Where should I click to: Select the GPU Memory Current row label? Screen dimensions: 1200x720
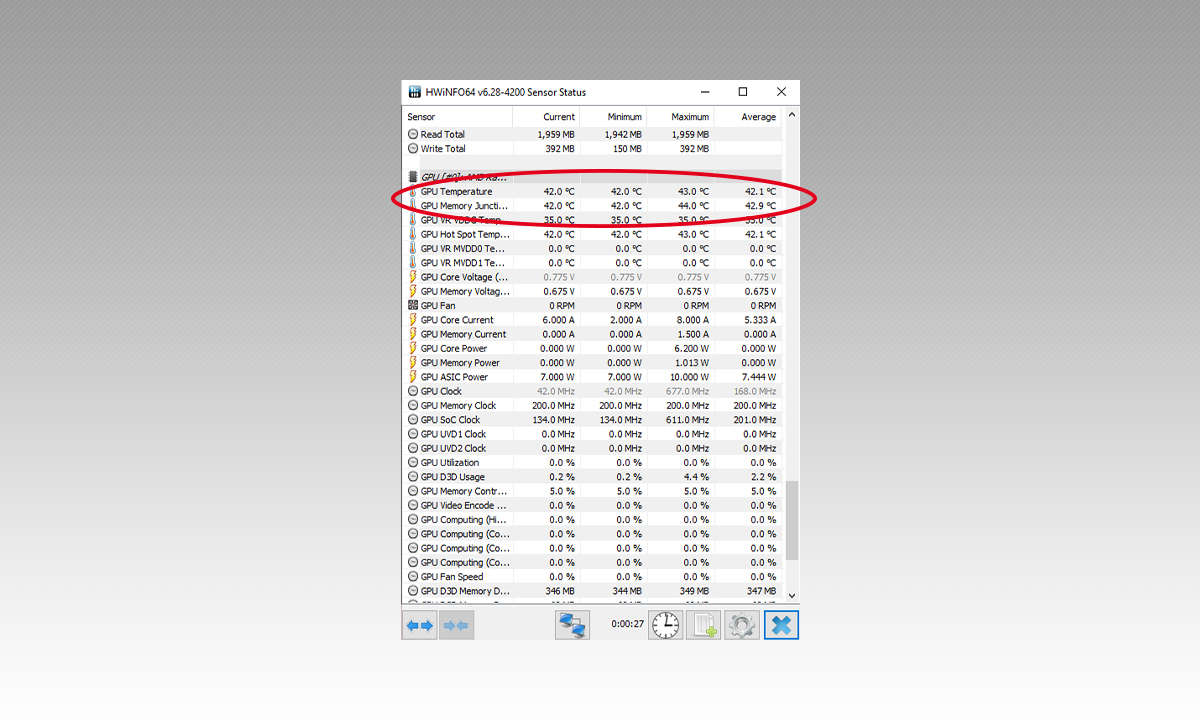(463, 334)
